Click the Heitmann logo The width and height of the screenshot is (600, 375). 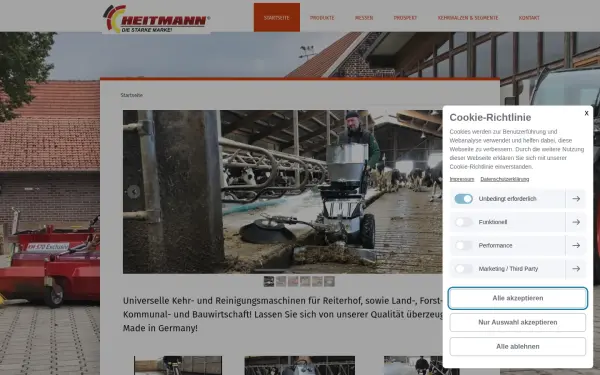point(156,18)
